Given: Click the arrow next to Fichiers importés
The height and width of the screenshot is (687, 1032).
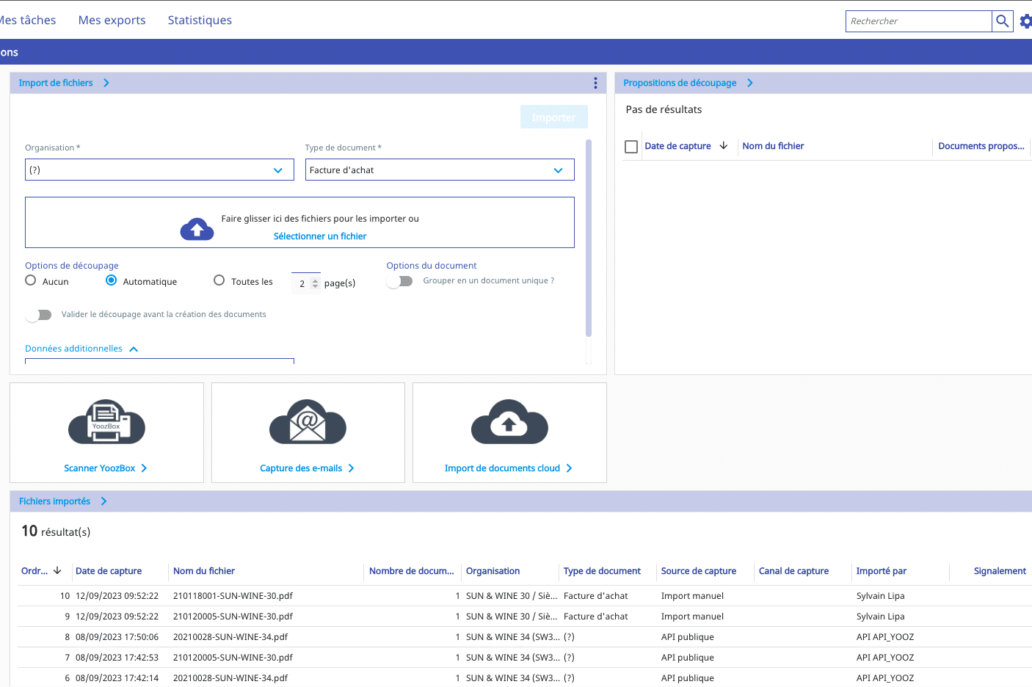Looking at the screenshot, I should point(103,501).
